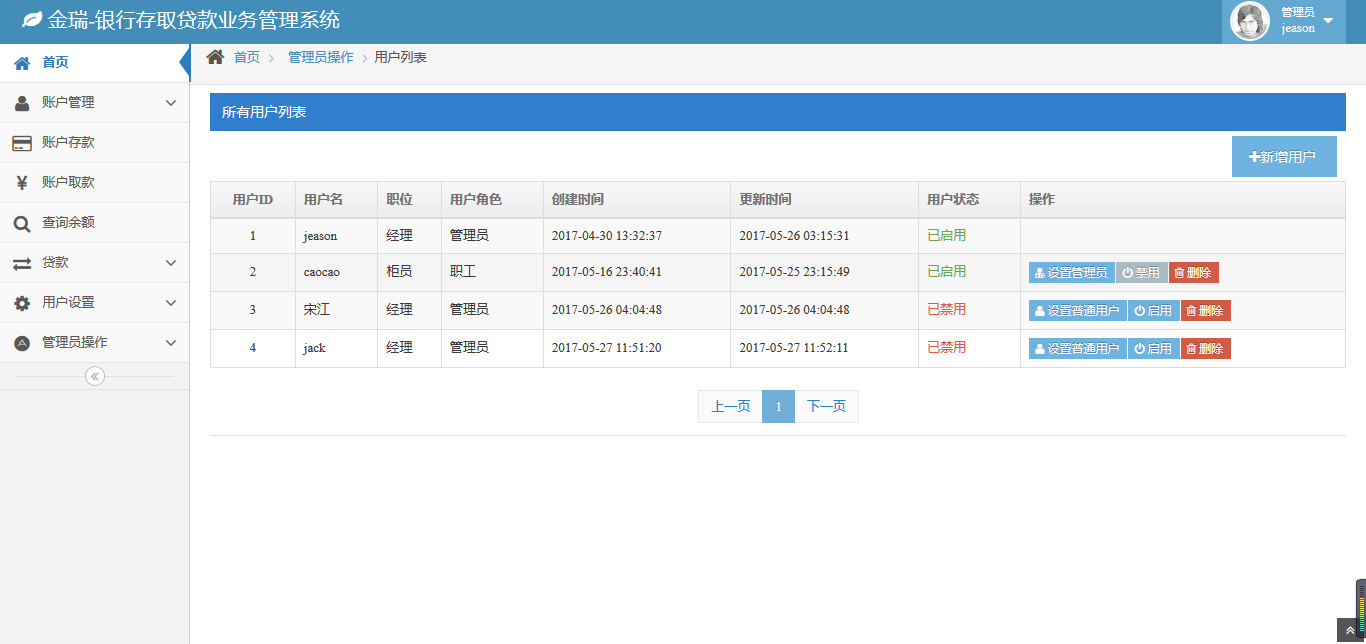Open 管理员操作 menu item
The image size is (1366, 644).
(x=94, y=343)
